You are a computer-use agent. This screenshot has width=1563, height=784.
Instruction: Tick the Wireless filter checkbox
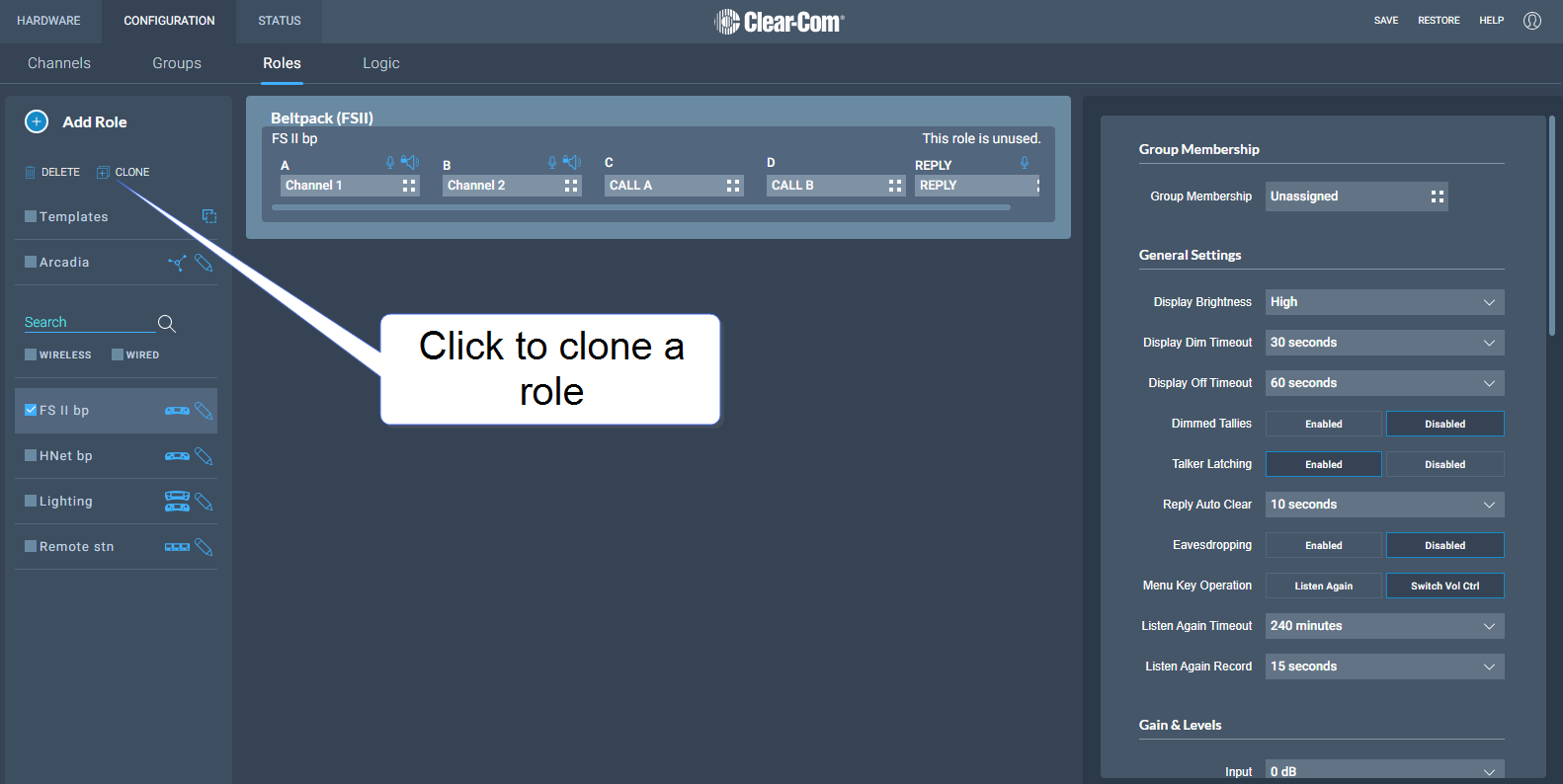point(31,354)
